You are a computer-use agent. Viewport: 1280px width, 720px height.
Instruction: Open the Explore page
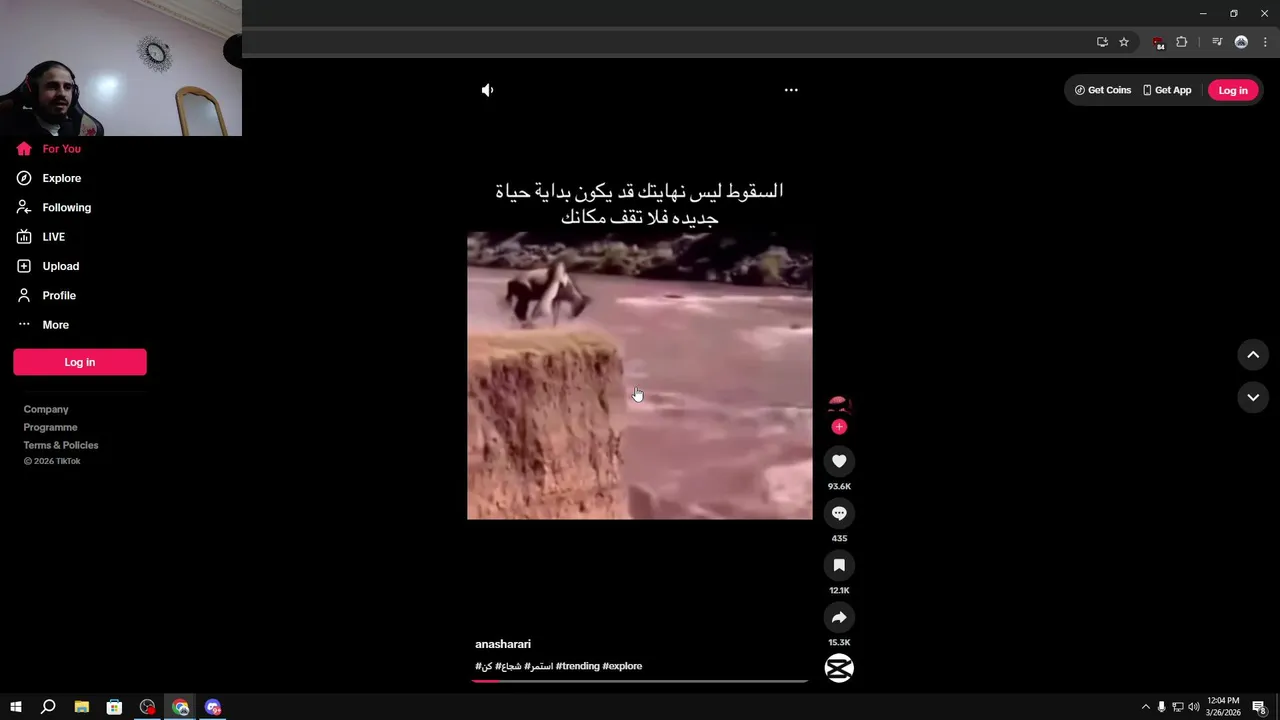coord(62,178)
